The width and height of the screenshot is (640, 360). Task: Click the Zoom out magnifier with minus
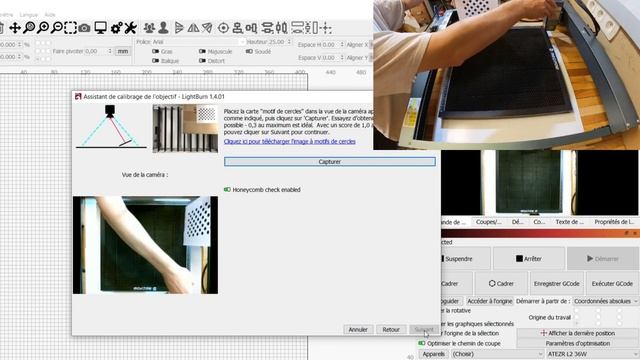pyautogui.click(x=57, y=28)
